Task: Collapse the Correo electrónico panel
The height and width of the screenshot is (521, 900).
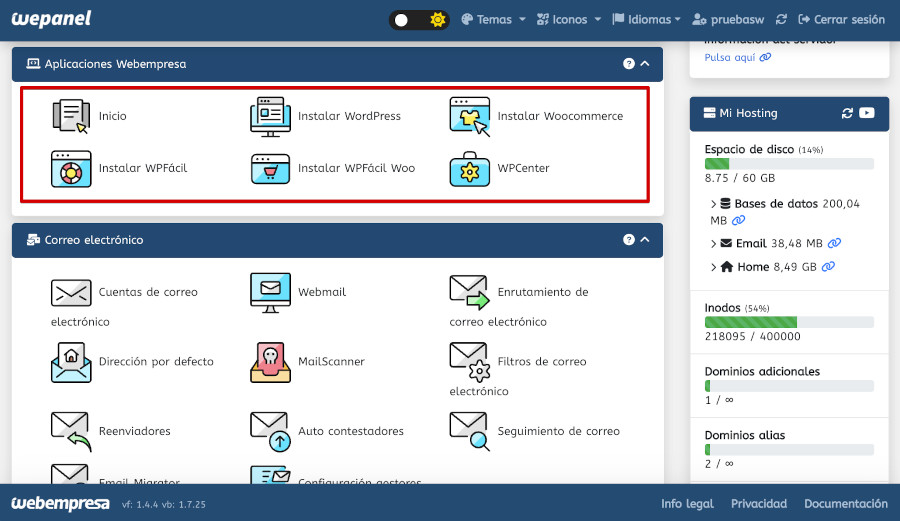Action: pos(645,240)
